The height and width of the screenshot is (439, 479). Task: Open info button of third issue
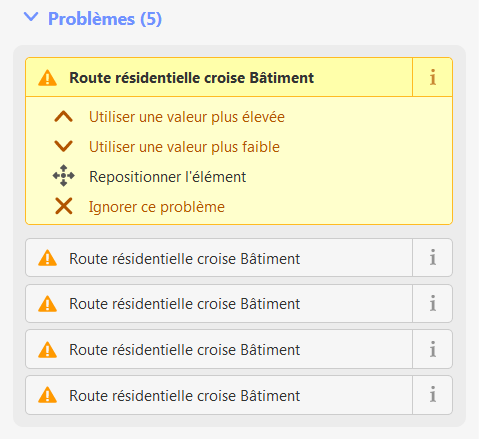pos(432,303)
